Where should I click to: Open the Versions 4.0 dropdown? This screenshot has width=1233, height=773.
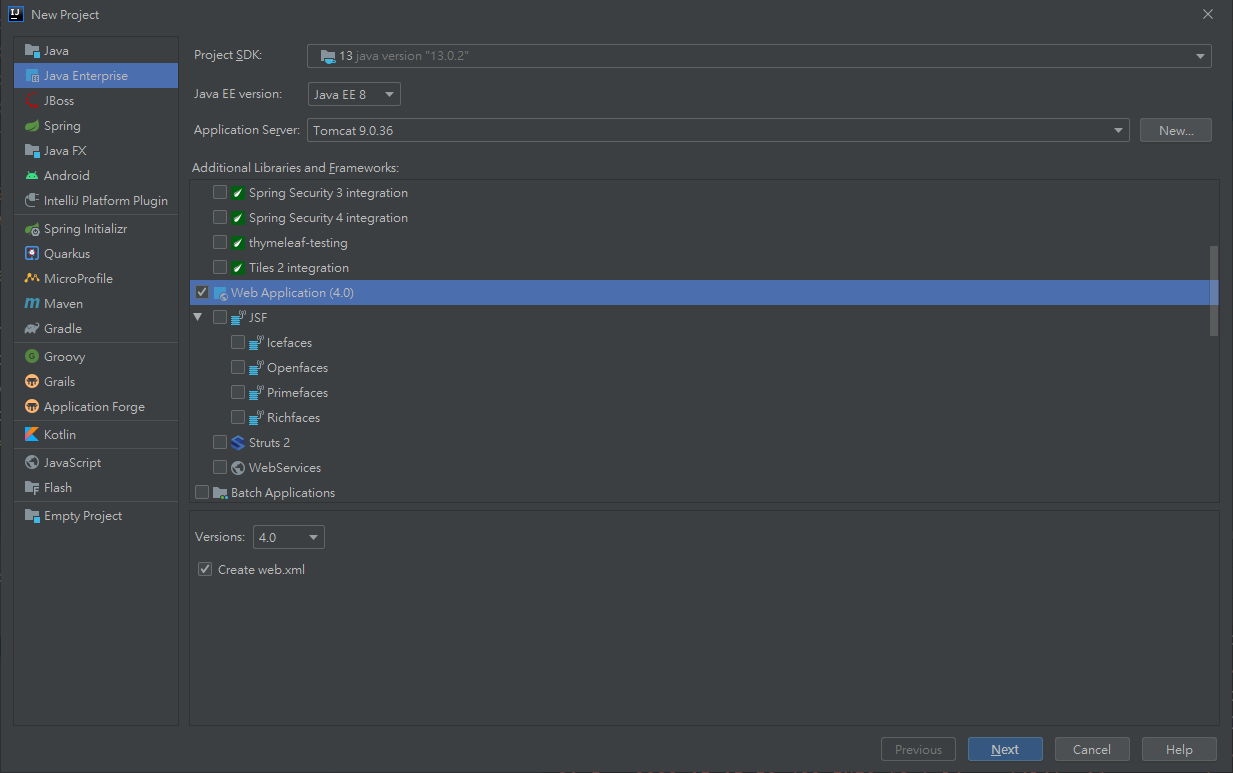(x=289, y=537)
